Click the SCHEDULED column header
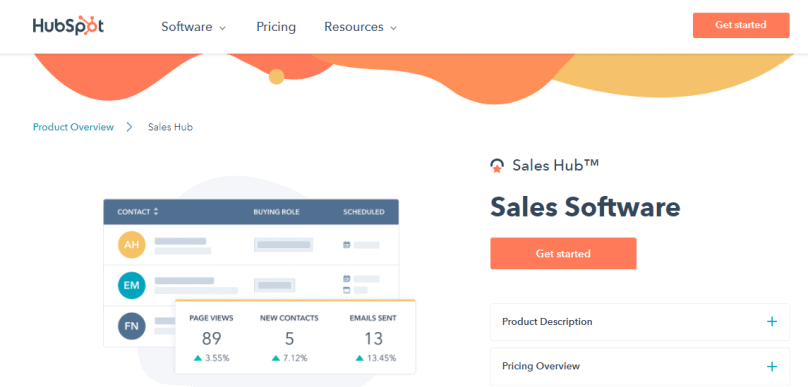 coord(364,212)
